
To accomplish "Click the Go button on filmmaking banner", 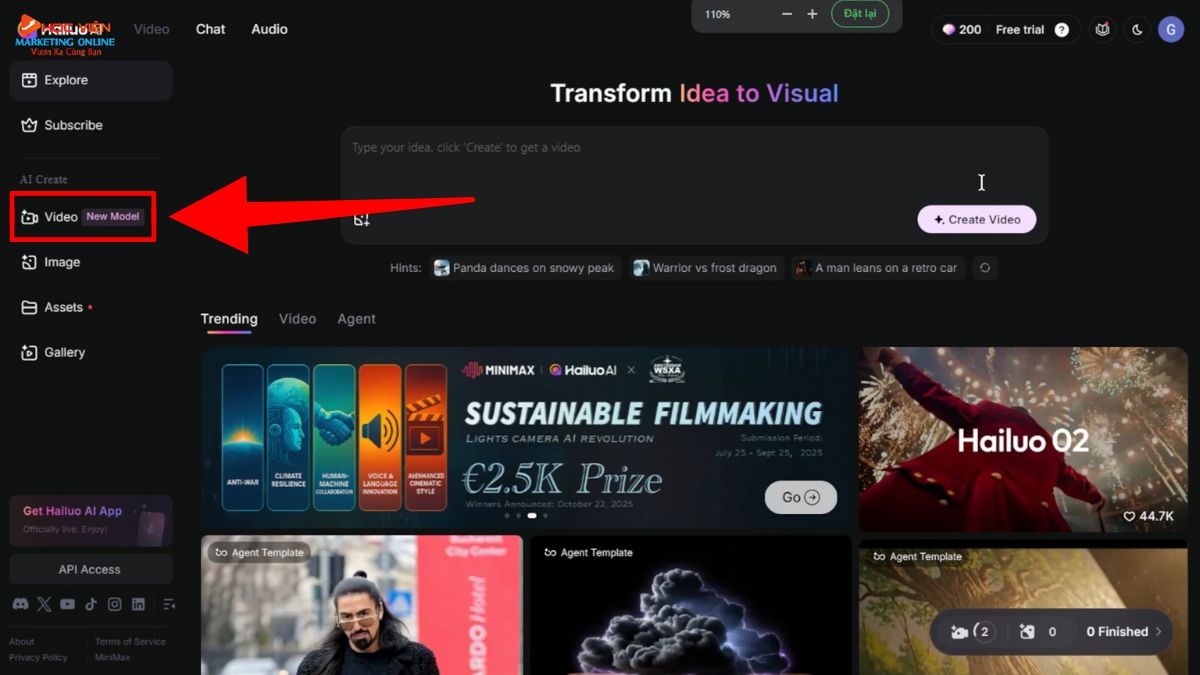I will pos(801,497).
